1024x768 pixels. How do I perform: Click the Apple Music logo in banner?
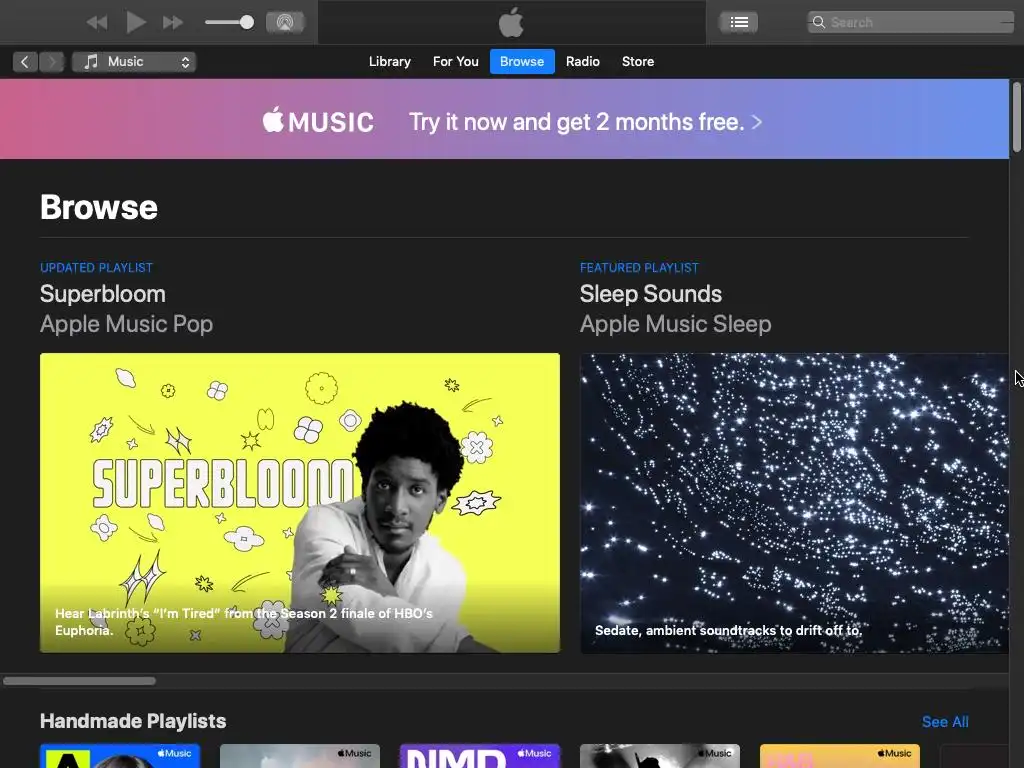(318, 121)
